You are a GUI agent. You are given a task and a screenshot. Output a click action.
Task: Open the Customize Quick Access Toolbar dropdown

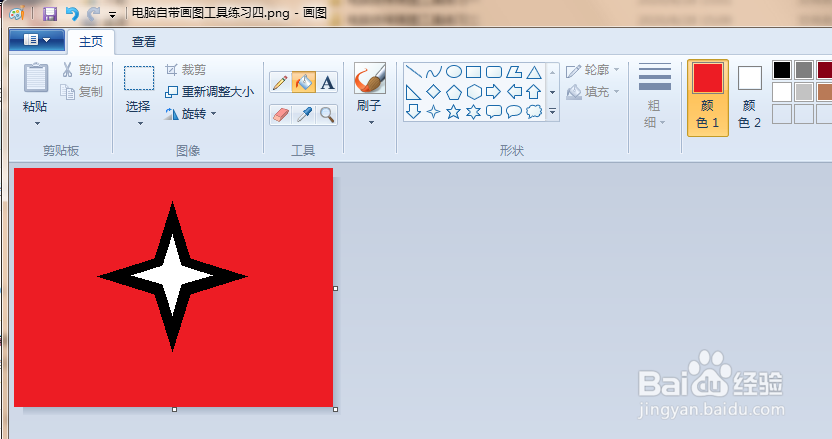click(112, 15)
